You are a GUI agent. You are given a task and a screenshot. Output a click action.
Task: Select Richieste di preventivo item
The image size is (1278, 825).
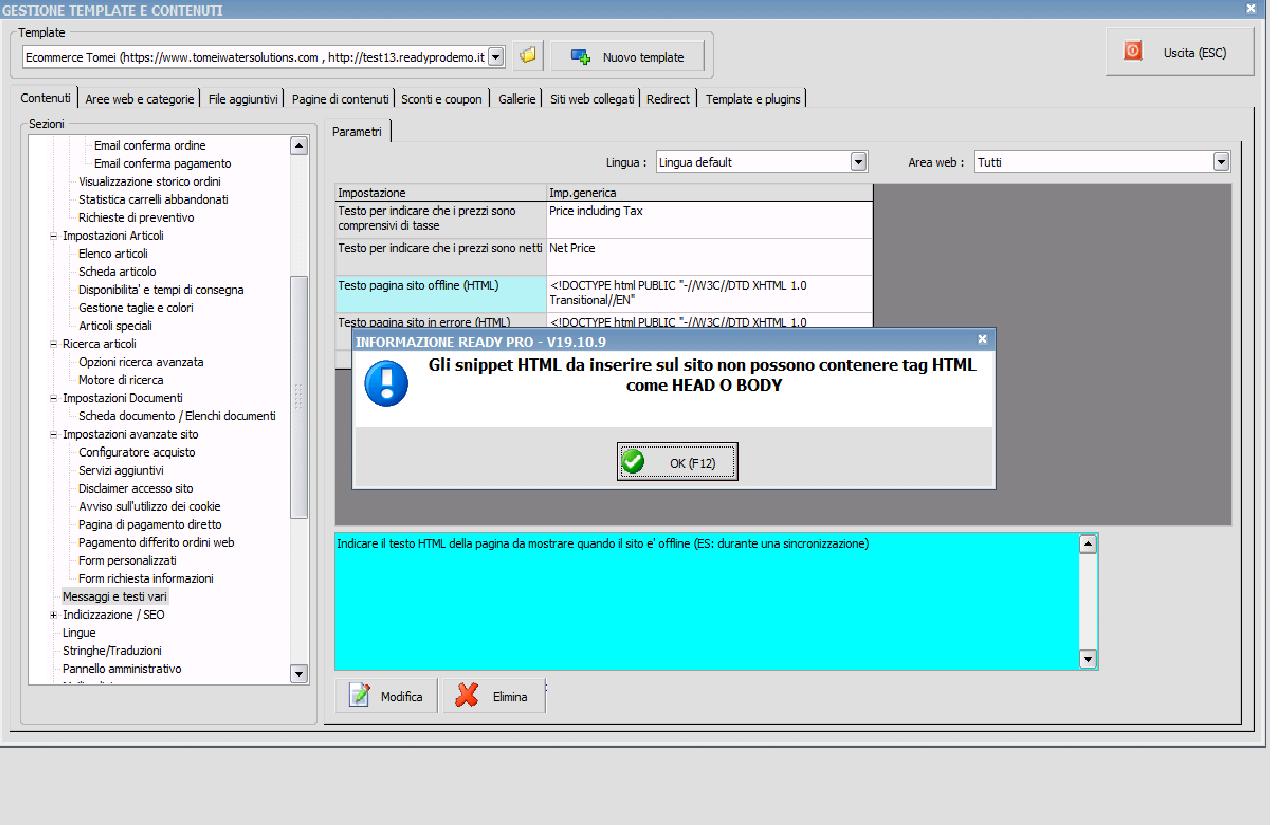point(137,218)
